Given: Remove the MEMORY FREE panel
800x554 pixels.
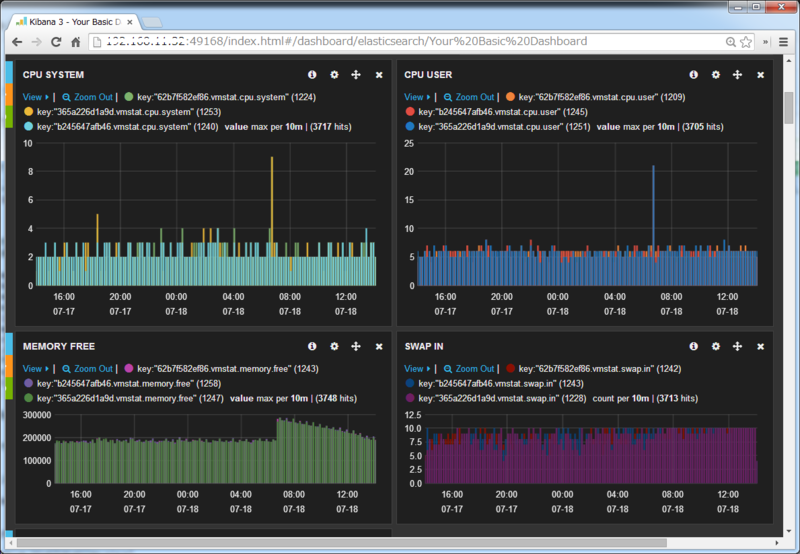Looking at the screenshot, I should click(x=379, y=346).
